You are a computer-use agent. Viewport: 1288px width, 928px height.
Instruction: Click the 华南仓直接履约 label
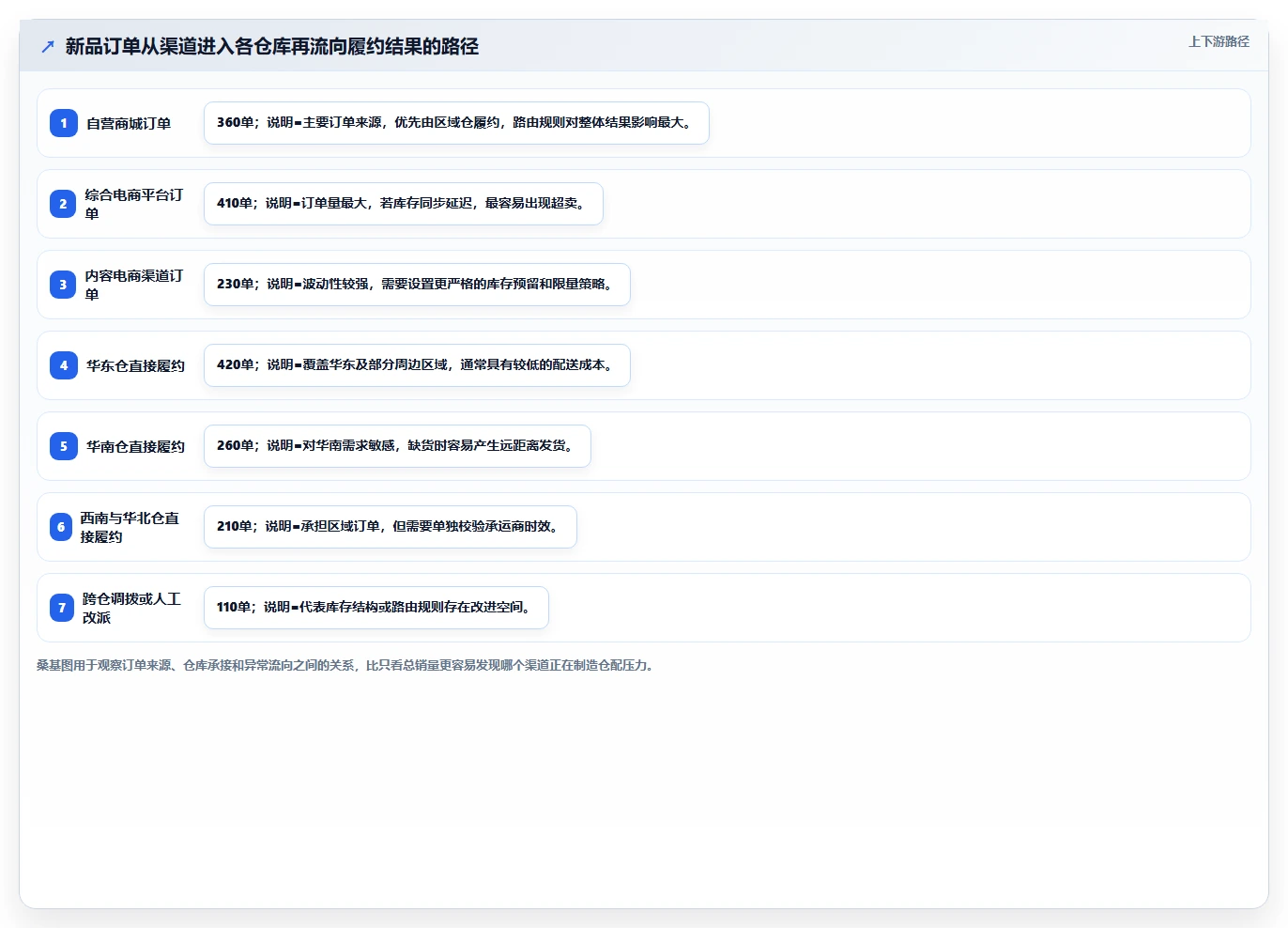tap(135, 446)
